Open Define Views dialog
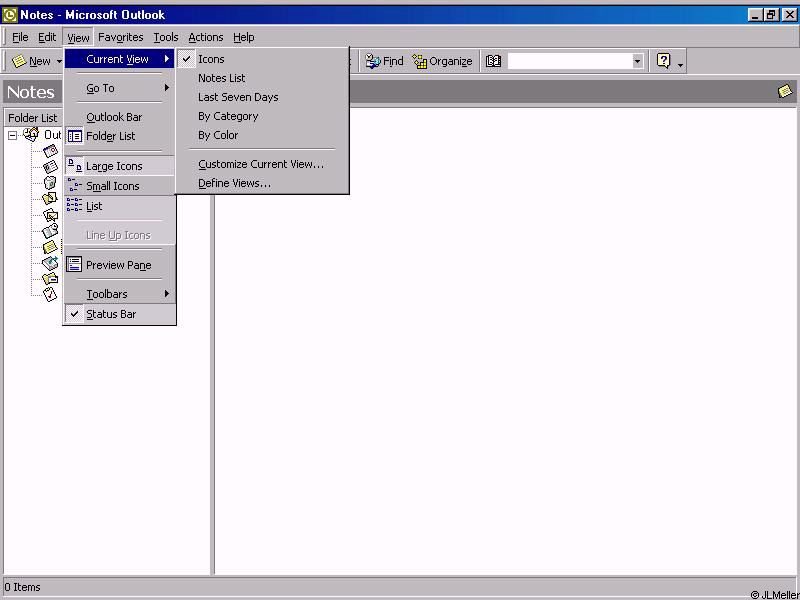The image size is (800, 600). point(262,183)
